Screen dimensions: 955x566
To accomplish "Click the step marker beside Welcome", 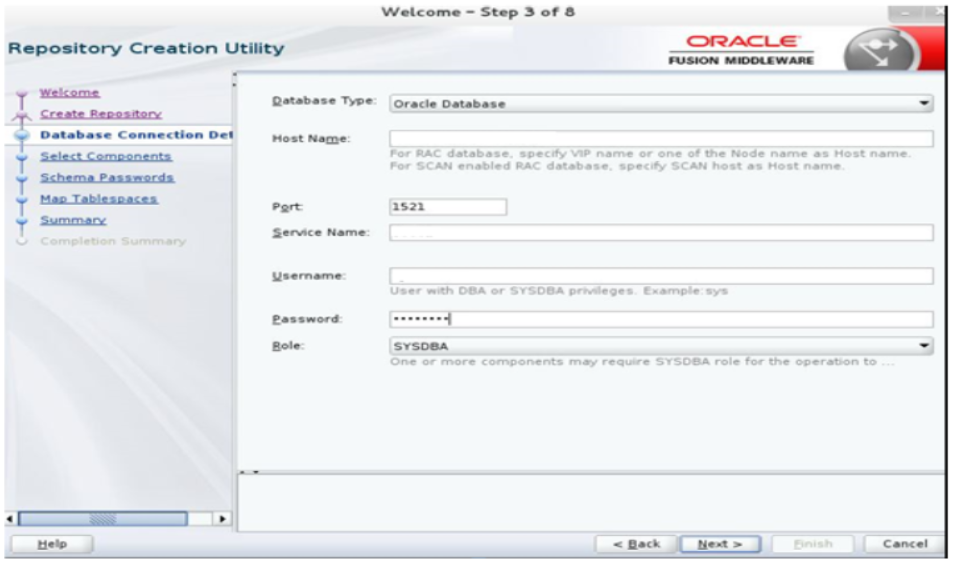I will (22, 96).
